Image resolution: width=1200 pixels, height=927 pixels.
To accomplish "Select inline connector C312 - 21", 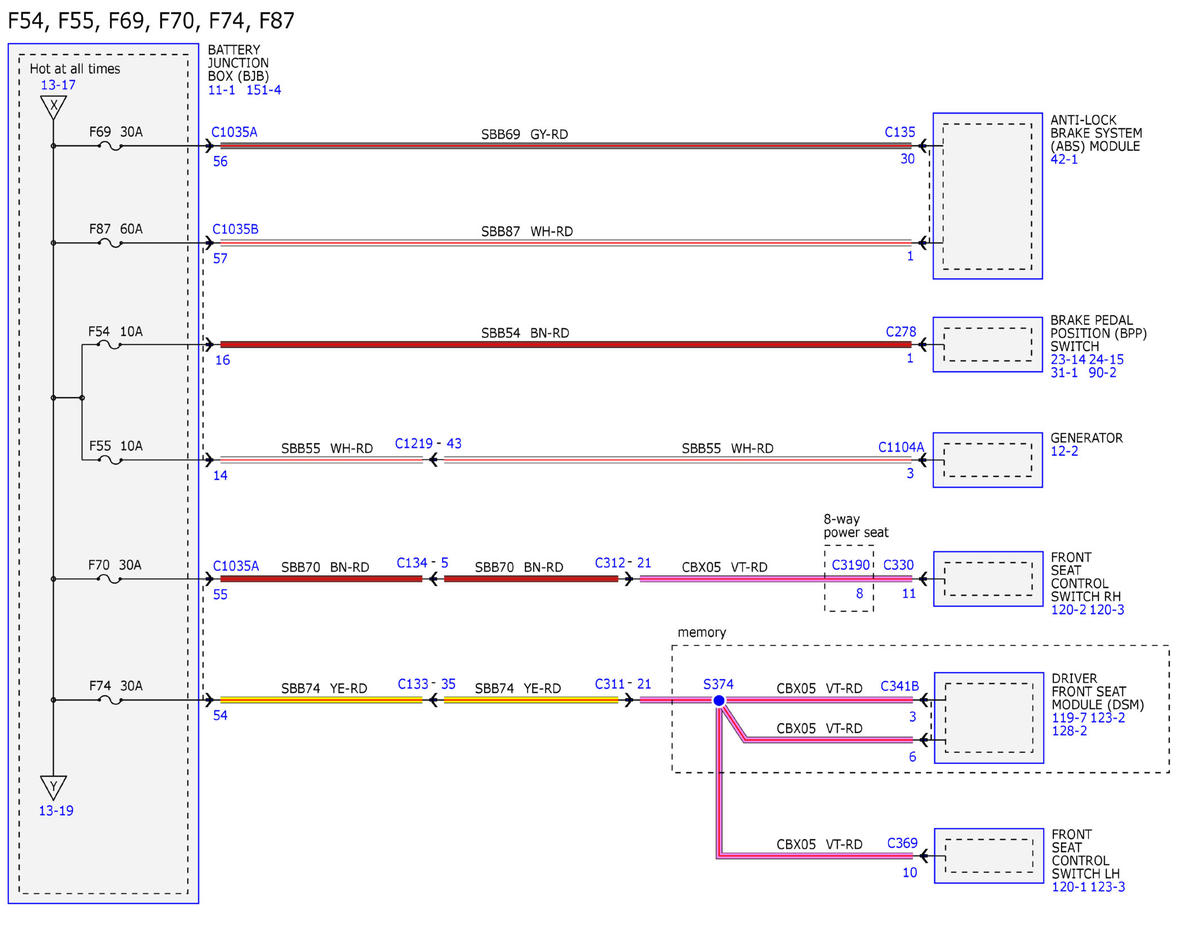I will 622,563.
